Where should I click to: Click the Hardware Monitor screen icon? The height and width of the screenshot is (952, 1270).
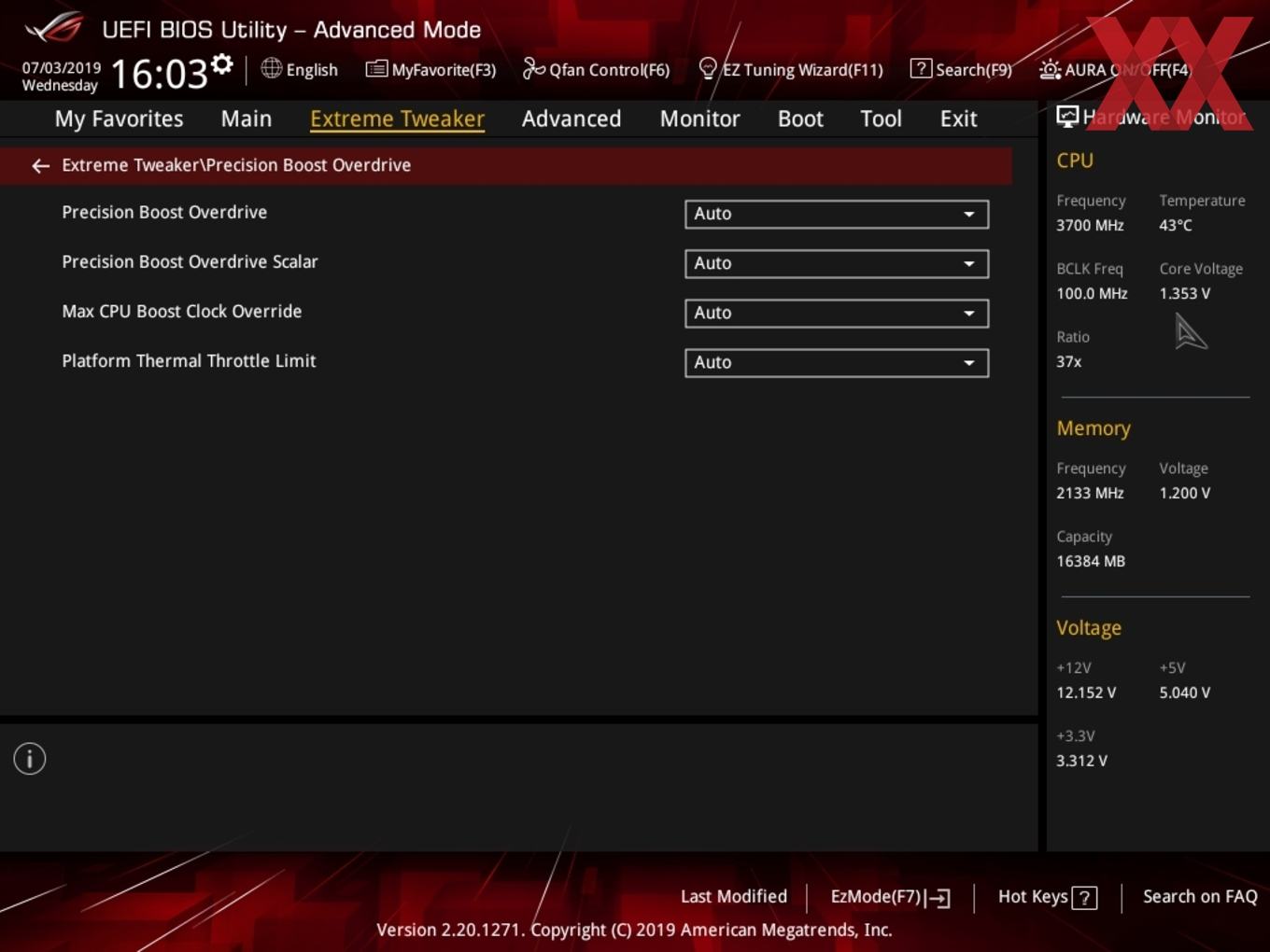click(1067, 117)
